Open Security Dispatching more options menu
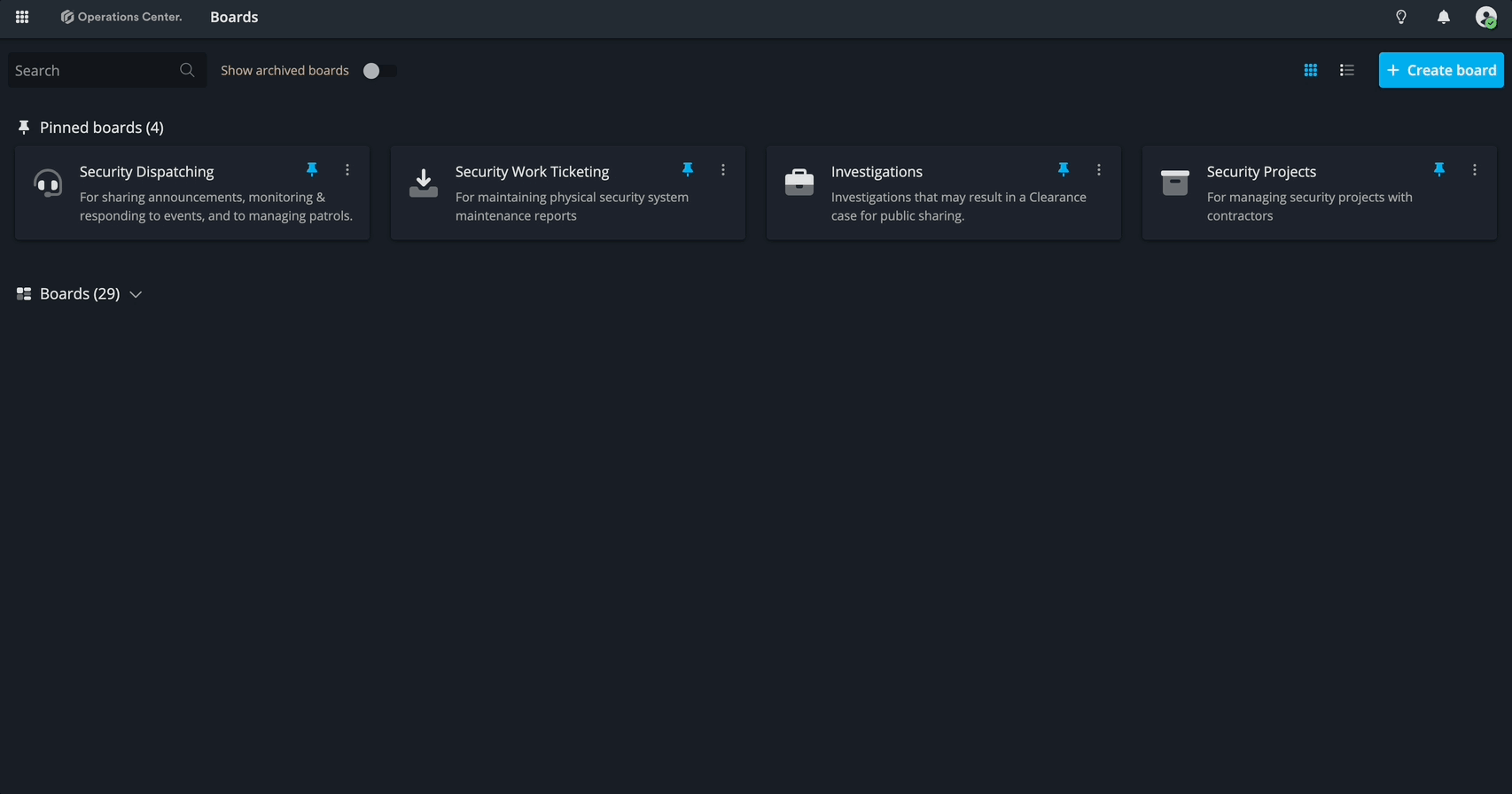 click(347, 169)
